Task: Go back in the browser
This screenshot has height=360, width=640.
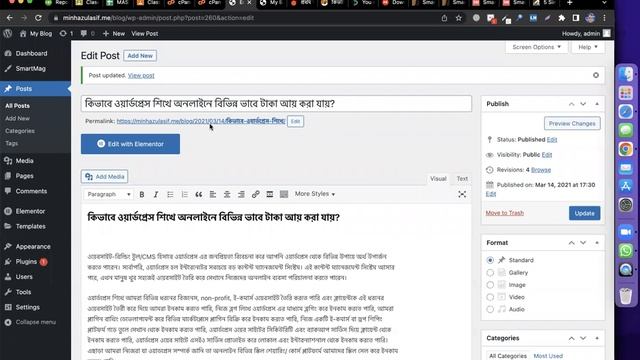Action: point(9,18)
